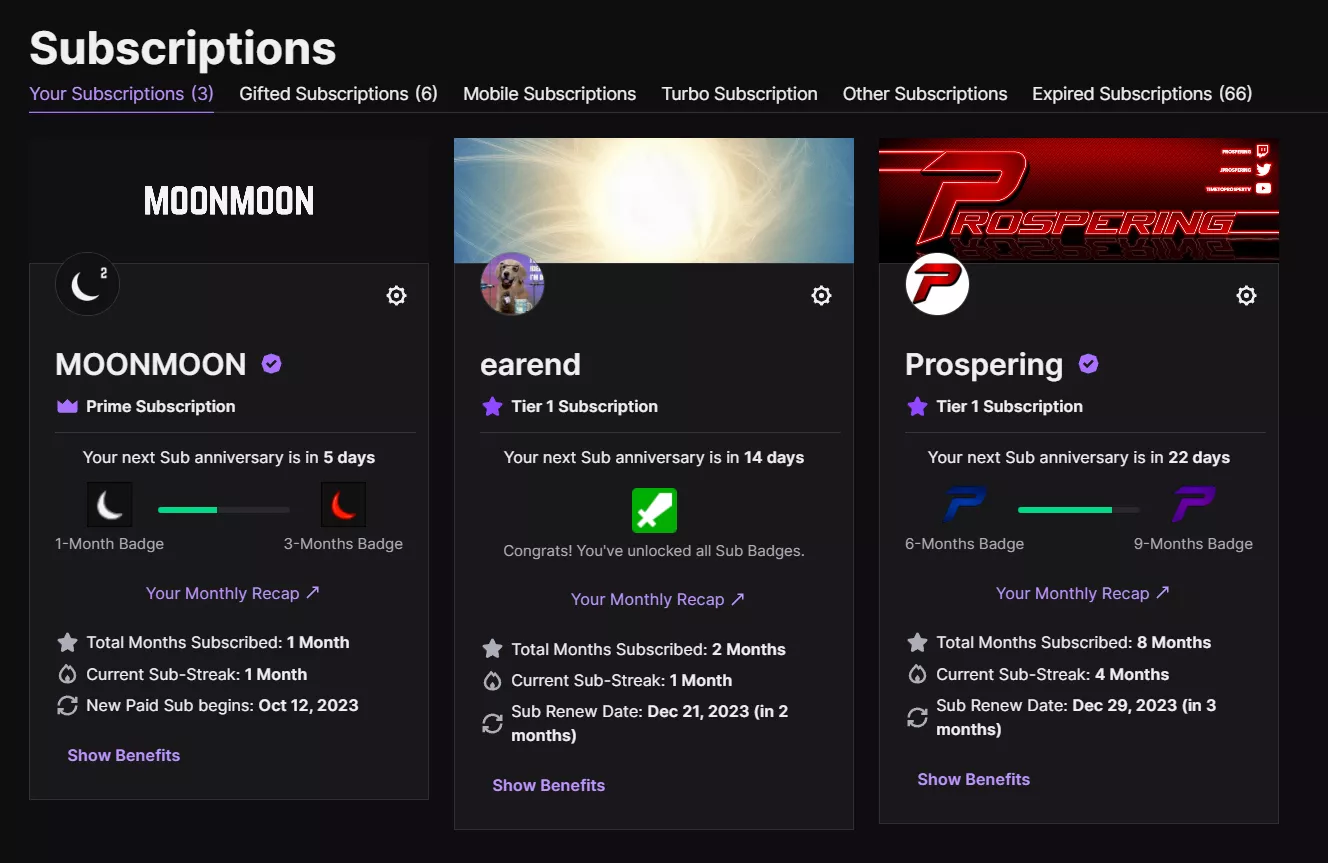This screenshot has width=1328, height=863.
Task: Open Prospering subscription settings gear
Action: click(1246, 295)
